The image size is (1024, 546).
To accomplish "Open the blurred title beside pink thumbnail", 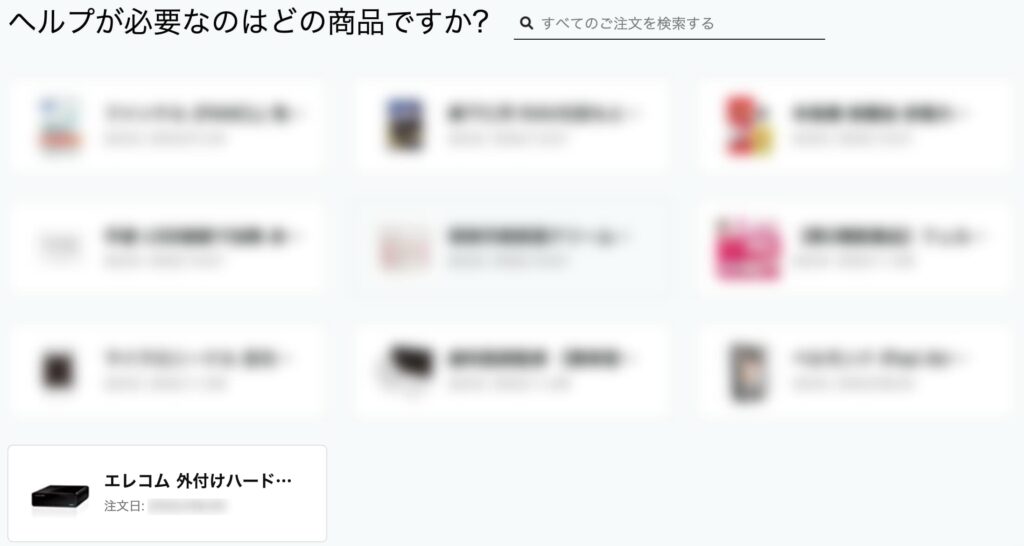I will pyautogui.click(x=893, y=236).
